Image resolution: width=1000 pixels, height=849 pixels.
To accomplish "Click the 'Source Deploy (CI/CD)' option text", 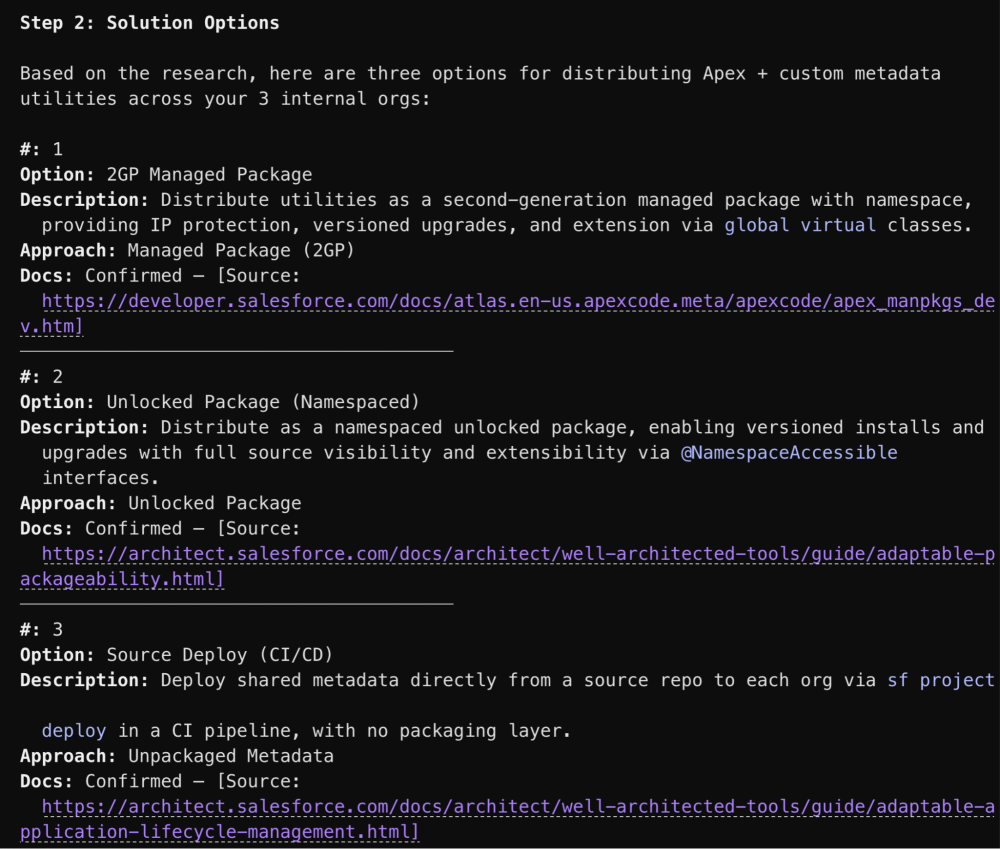I will (x=219, y=655).
